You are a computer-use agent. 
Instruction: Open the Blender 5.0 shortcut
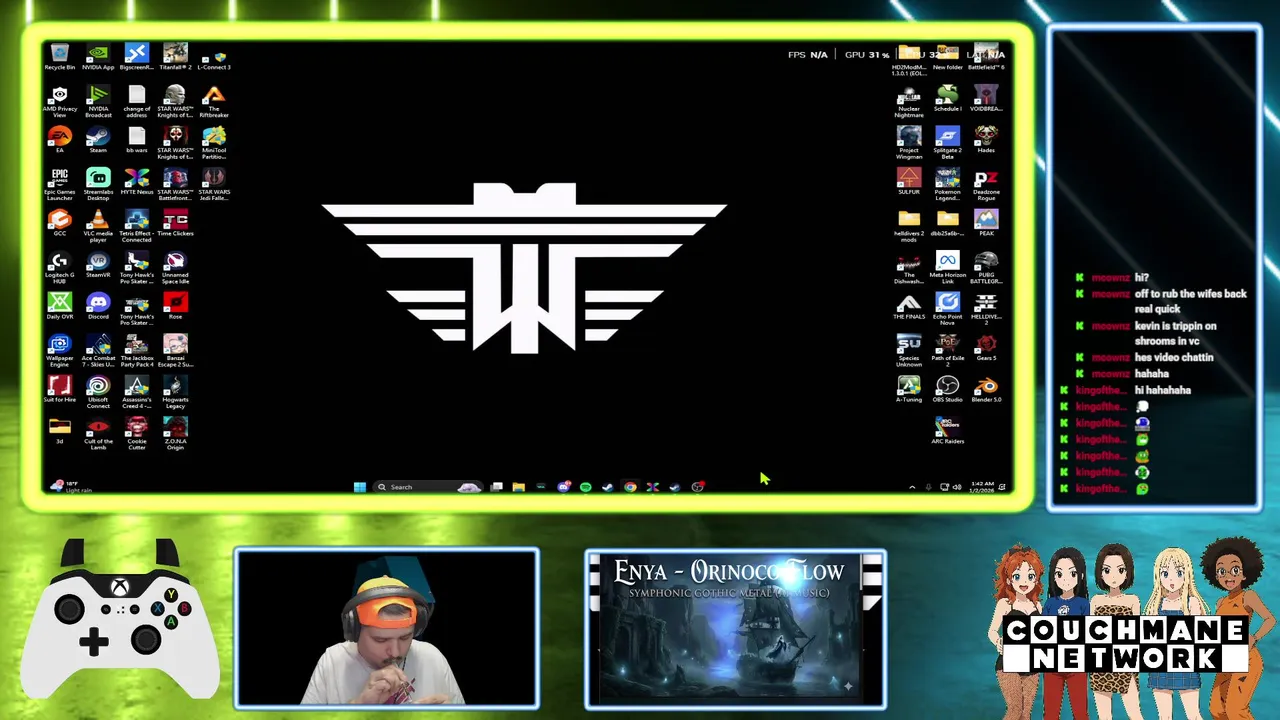986,389
